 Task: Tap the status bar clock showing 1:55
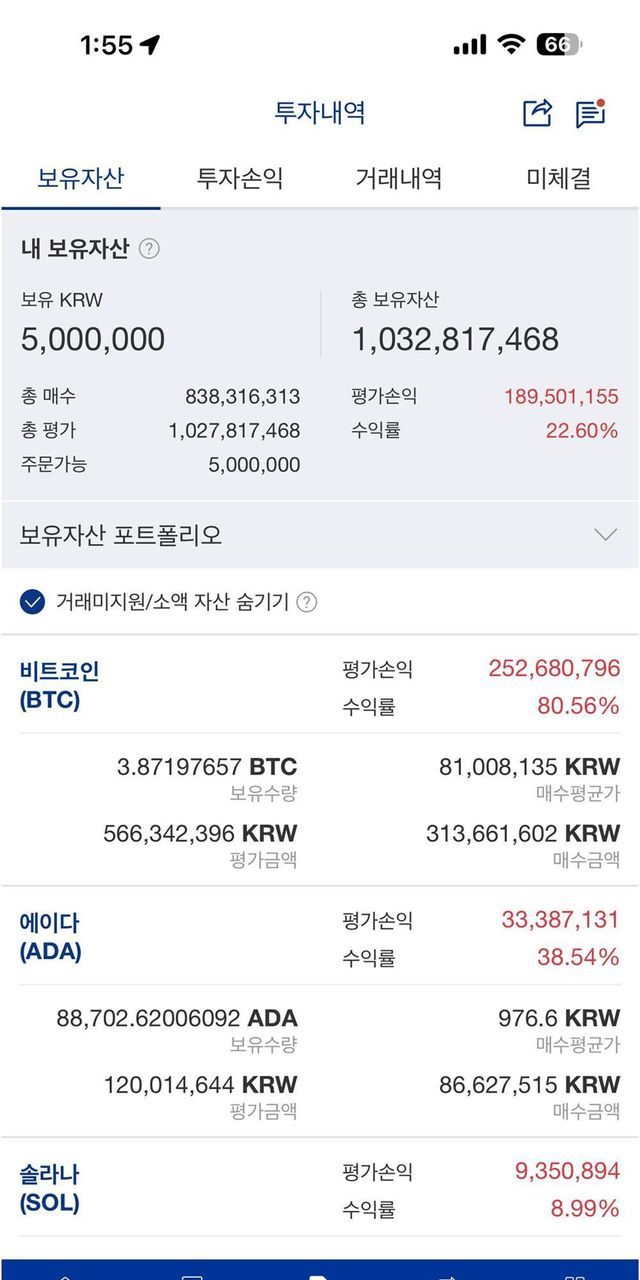(106, 45)
